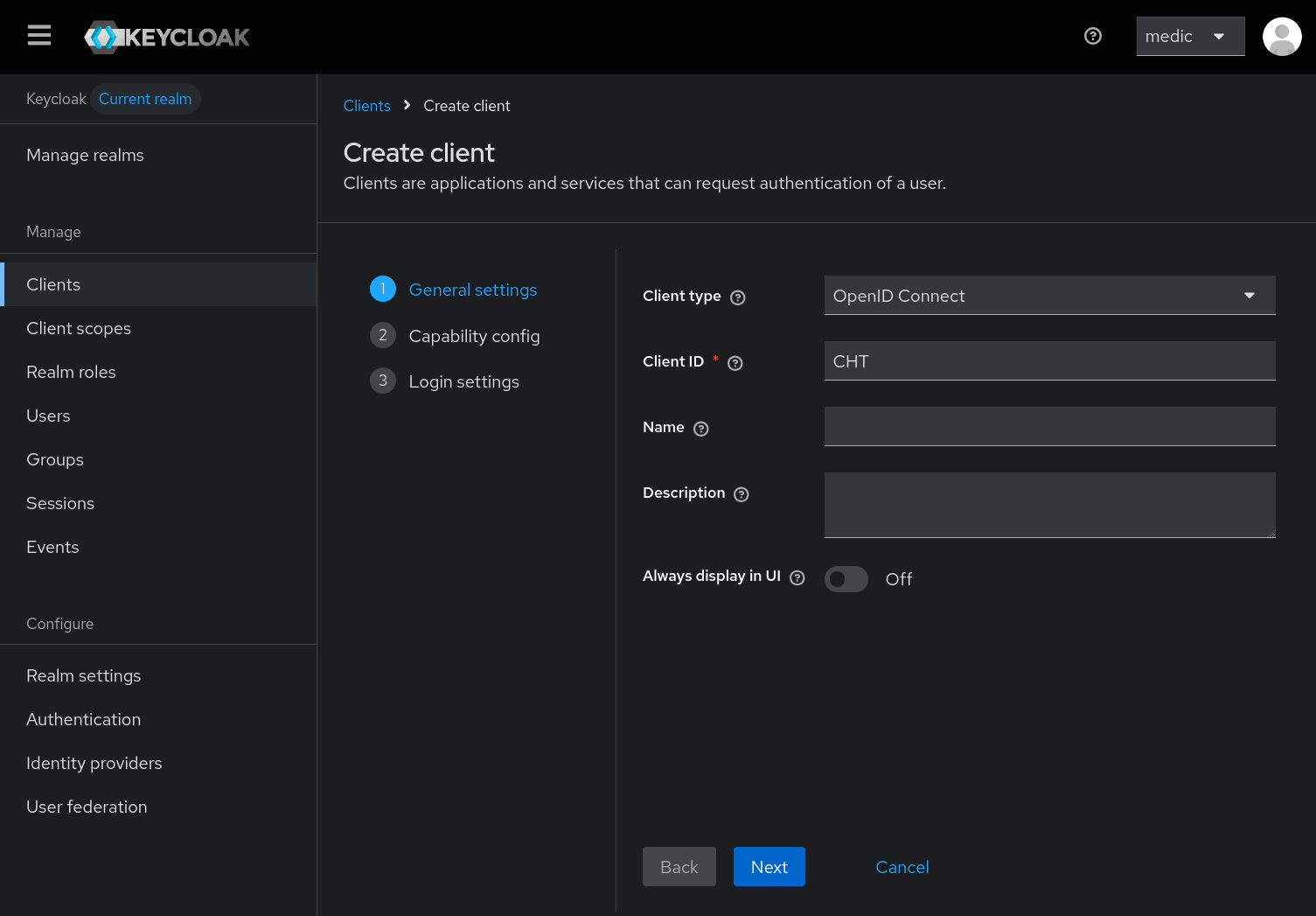Open the help question mark icon in header

[x=1092, y=36]
